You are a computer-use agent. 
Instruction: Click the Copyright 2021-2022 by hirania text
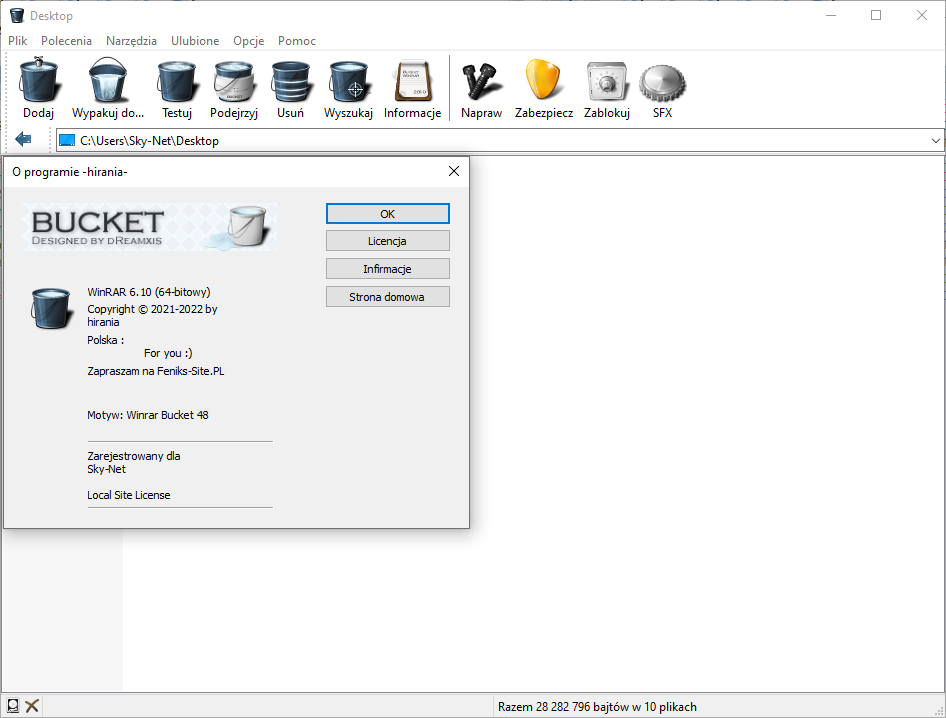pyautogui.click(x=152, y=315)
